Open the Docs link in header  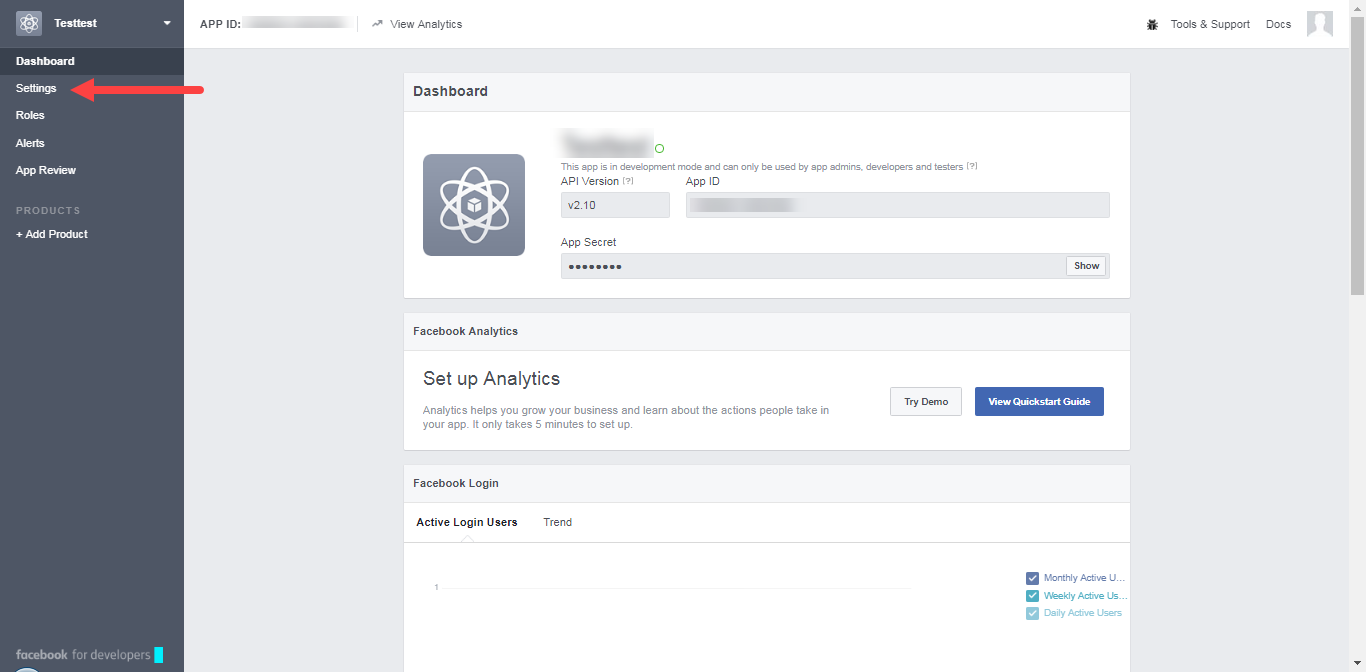[1278, 24]
